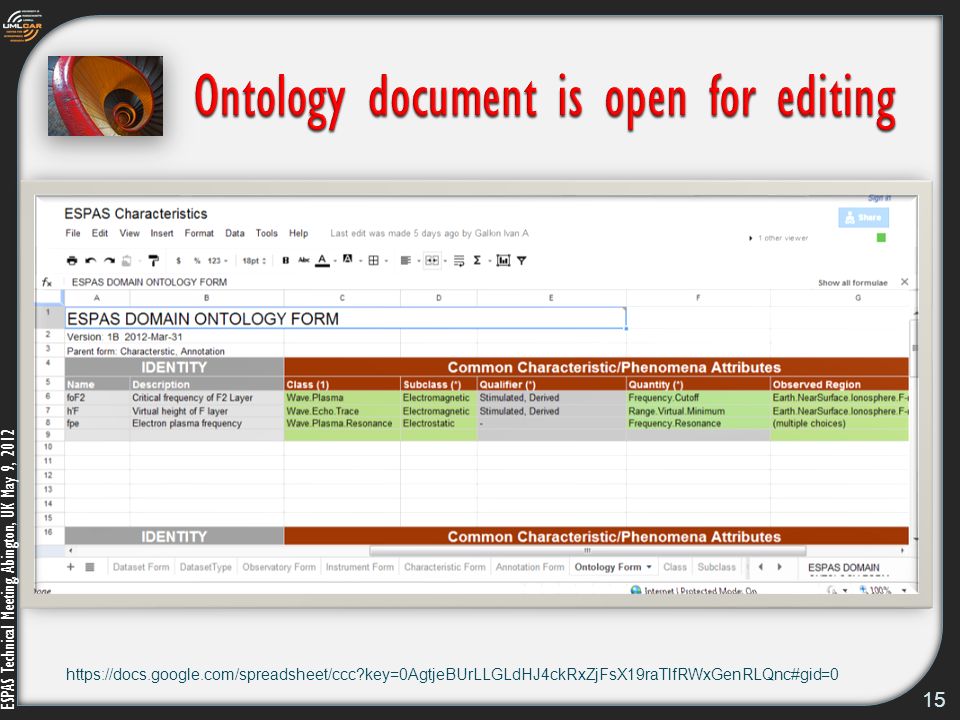
Task: Switch to Instrument Form sheet tab
Action: (x=359, y=567)
